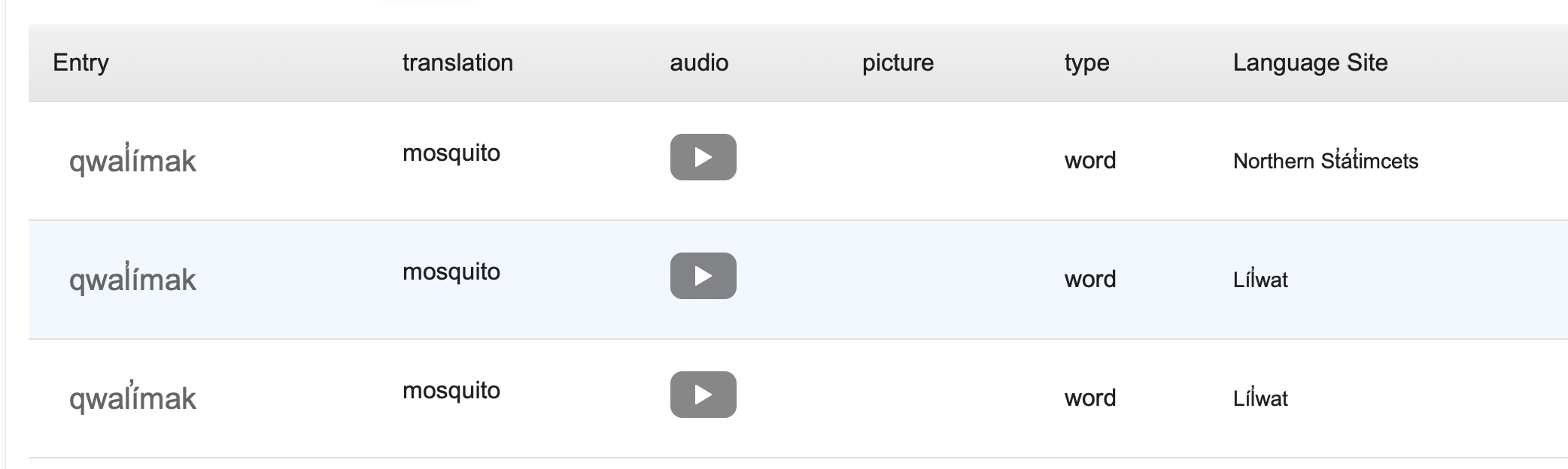Open the qwal'ímak entry in the first row
1568x469 pixels.
tap(132, 161)
